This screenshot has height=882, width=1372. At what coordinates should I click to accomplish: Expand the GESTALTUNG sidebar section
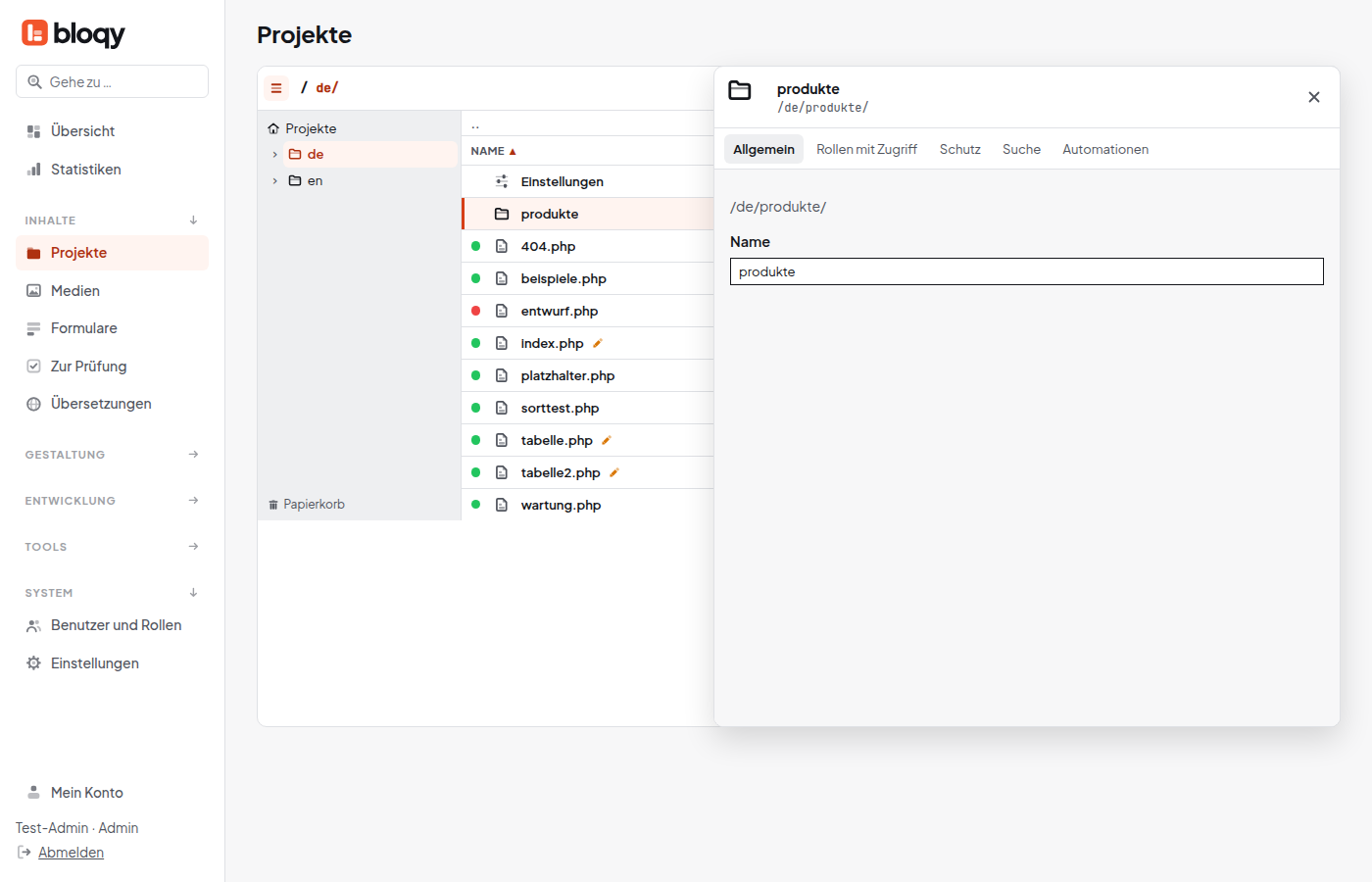(x=194, y=455)
